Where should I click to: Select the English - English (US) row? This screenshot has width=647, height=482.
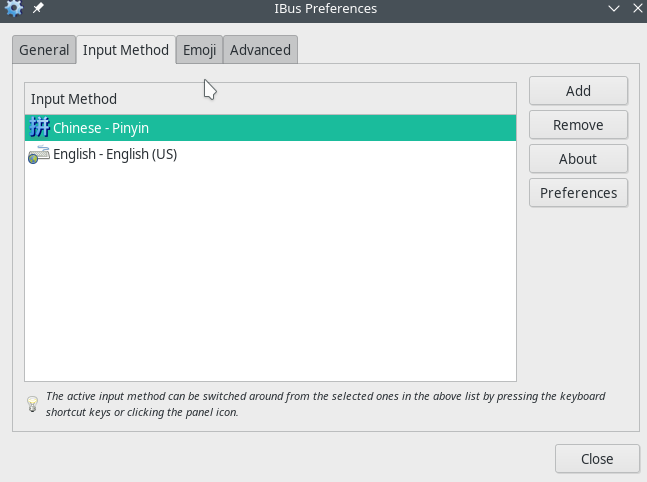pyautogui.click(x=270, y=154)
